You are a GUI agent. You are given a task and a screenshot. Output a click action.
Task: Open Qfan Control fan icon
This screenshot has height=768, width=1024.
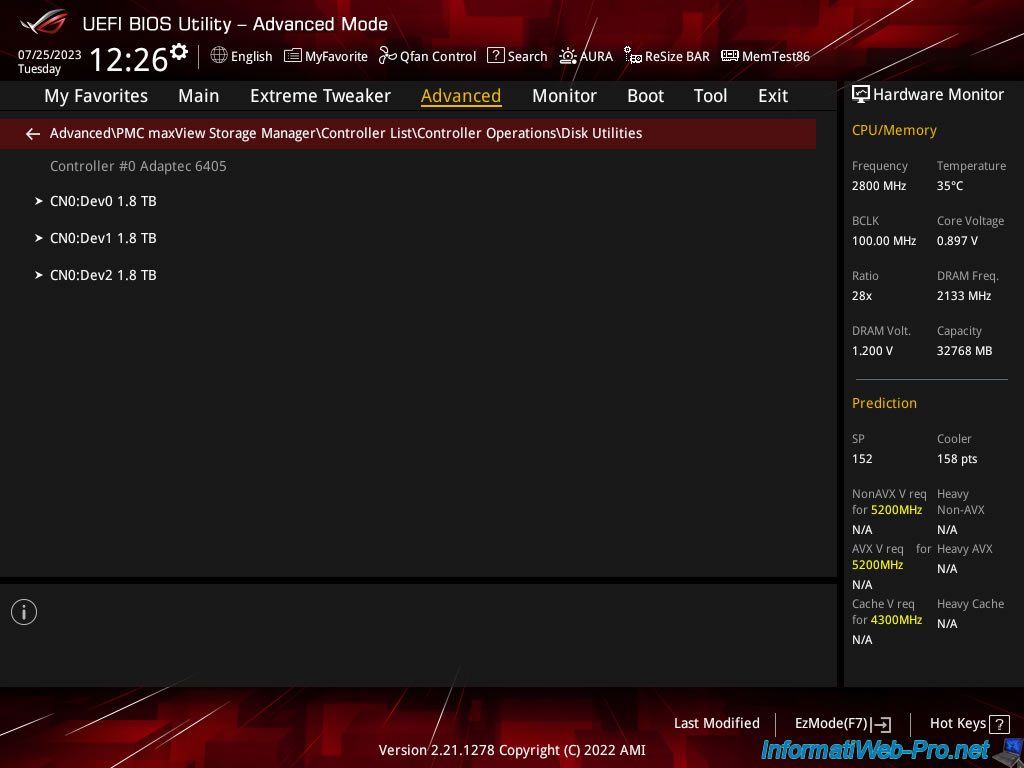tap(387, 56)
